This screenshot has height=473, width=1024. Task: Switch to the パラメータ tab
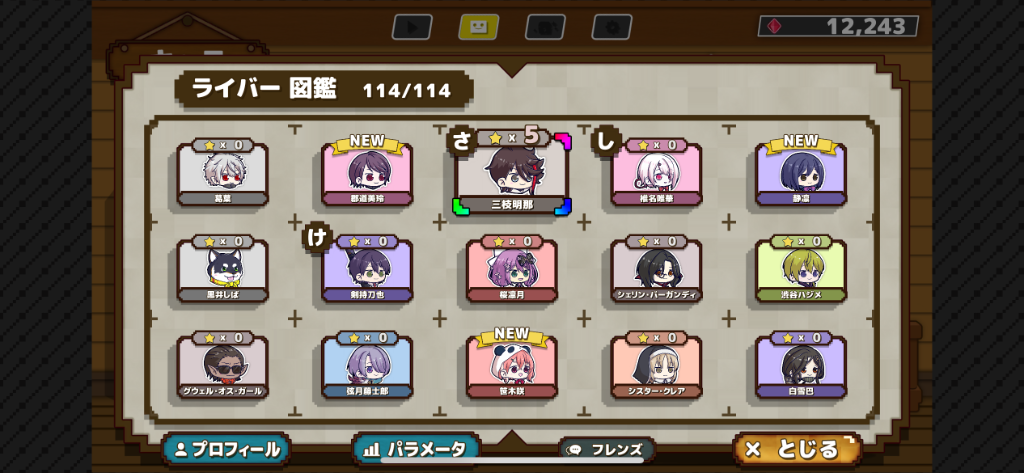coord(416,449)
